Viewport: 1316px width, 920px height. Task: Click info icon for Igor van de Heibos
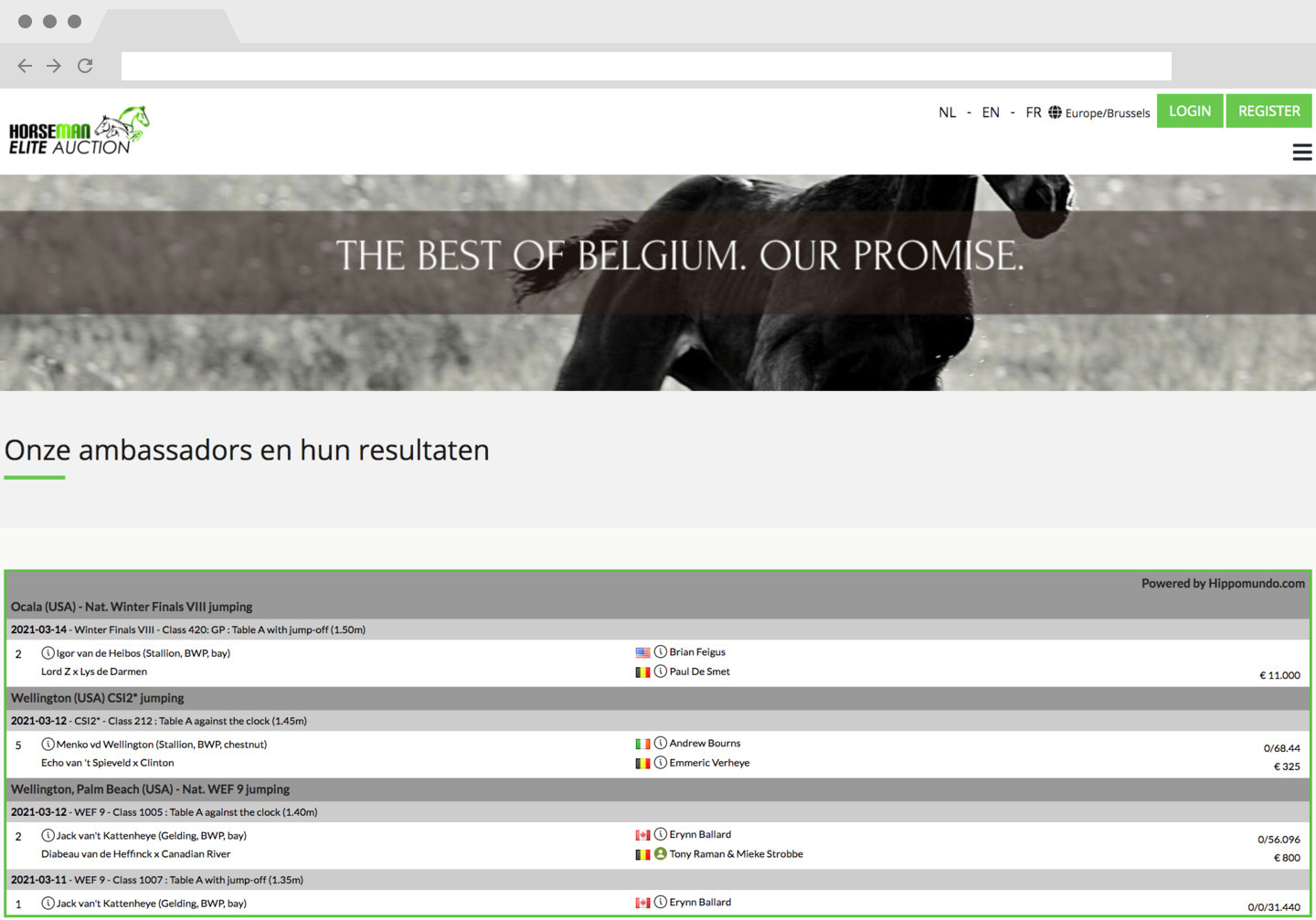[x=48, y=652]
